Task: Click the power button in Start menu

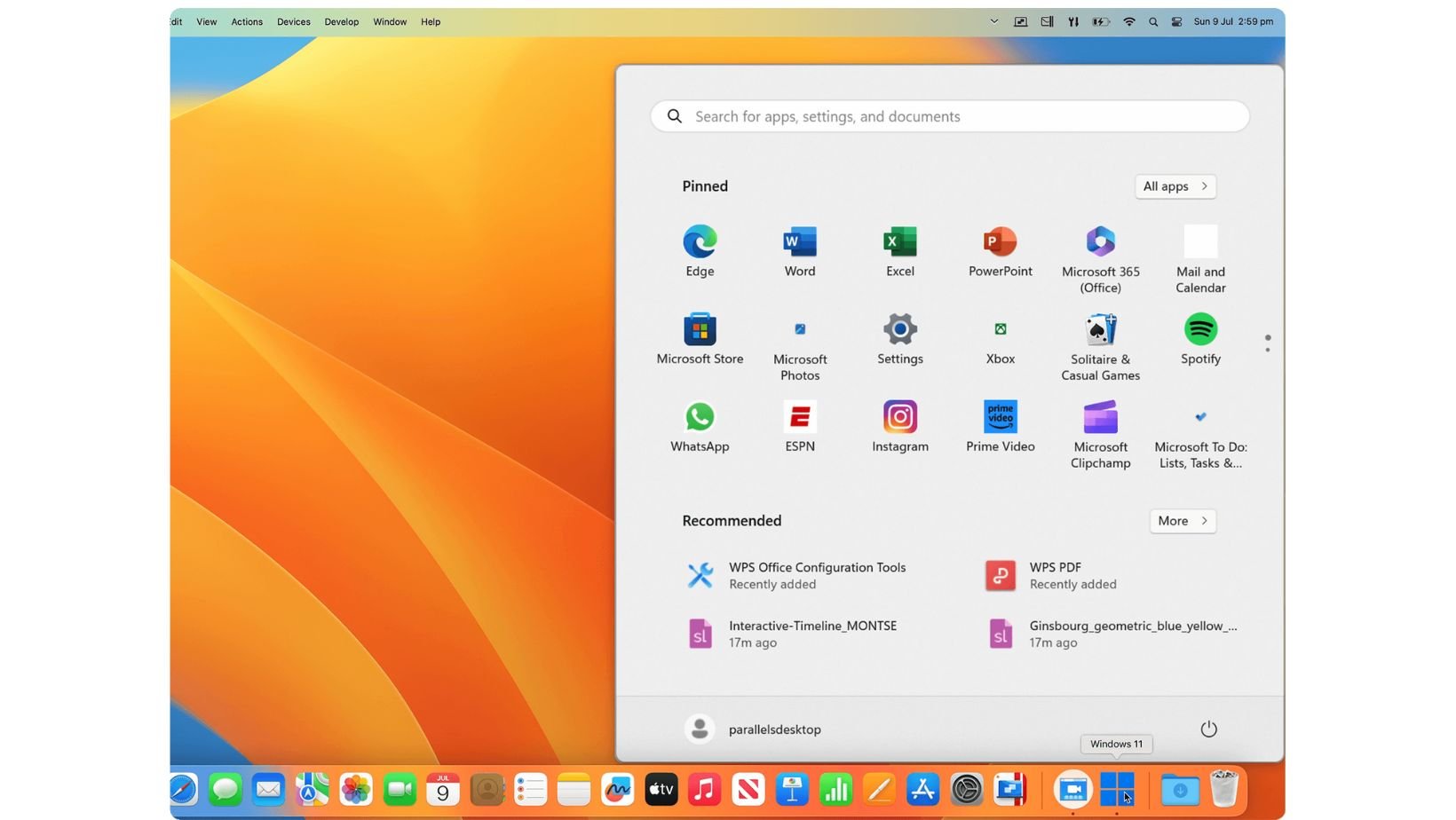Action: (x=1208, y=729)
